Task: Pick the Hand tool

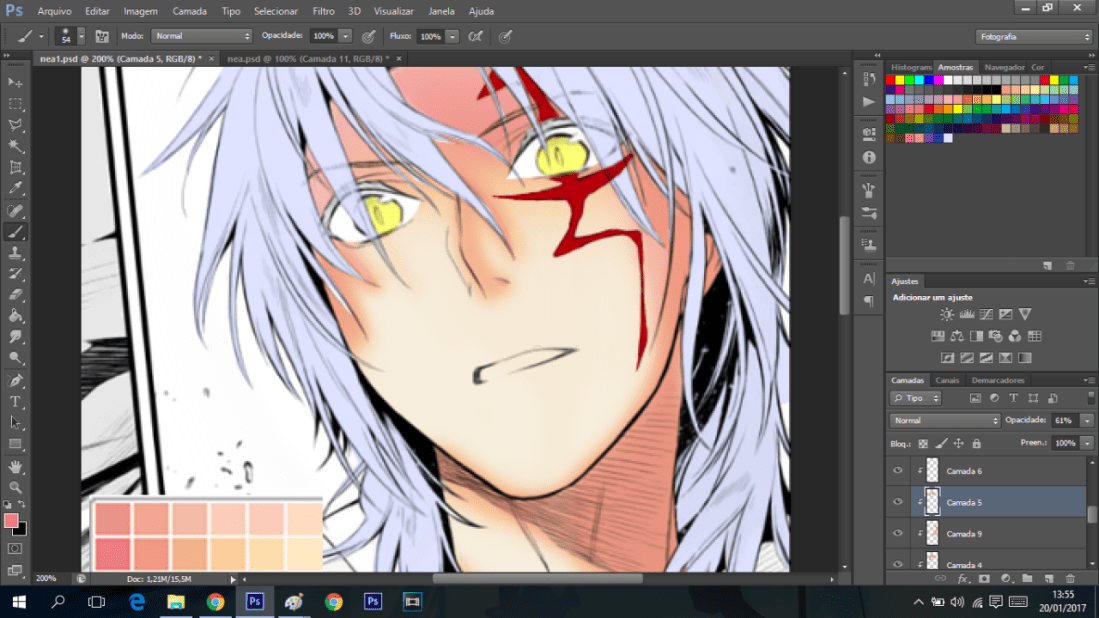Action: (x=16, y=466)
